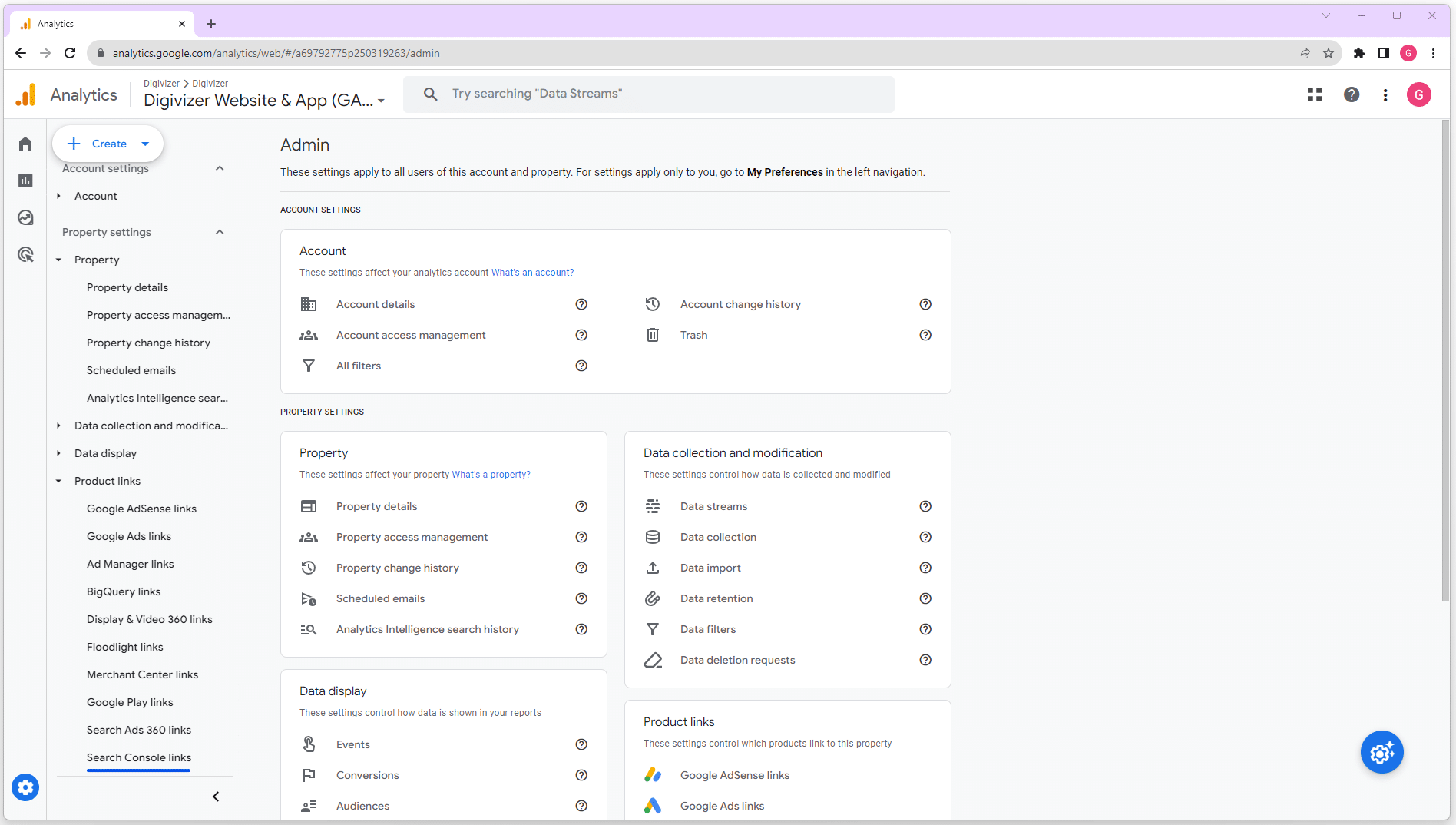Open the Create button dropdown arrow
The width and height of the screenshot is (1456, 825).
pos(144,144)
